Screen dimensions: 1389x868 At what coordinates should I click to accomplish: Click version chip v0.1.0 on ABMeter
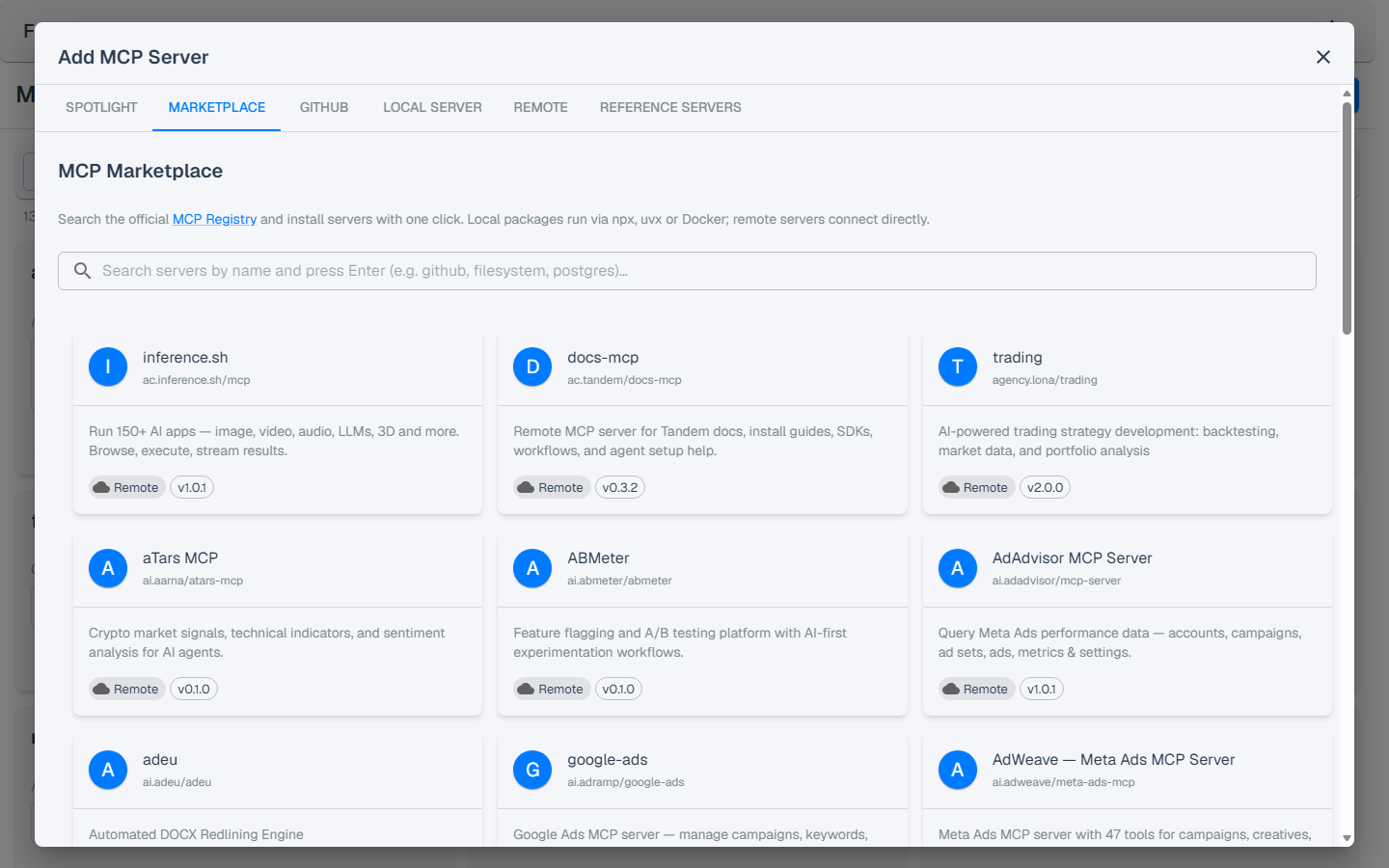(618, 689)
